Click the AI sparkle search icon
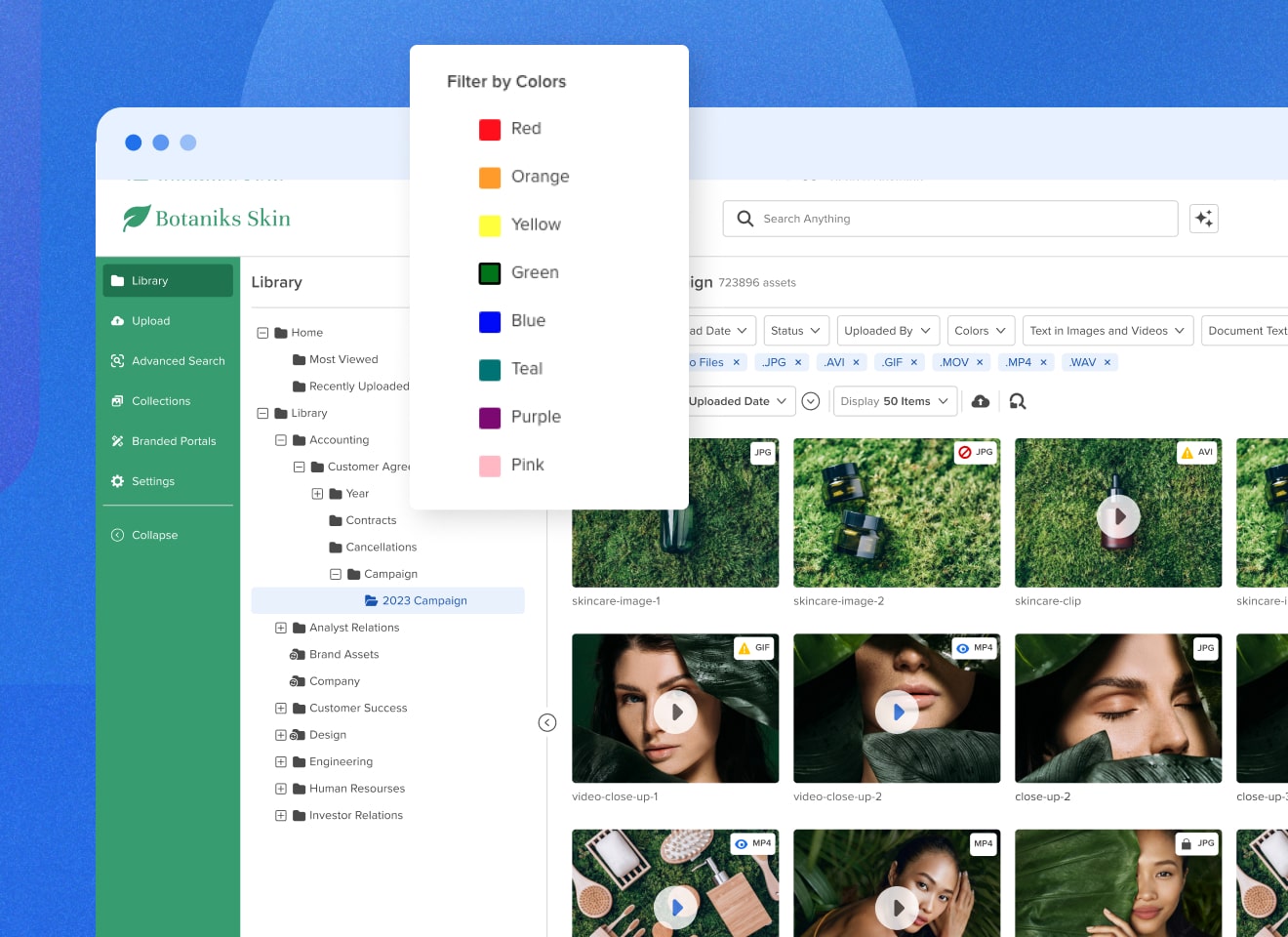Image resolution: width=1288 pixels, height=937 pixels. (x=1204, y=219)
